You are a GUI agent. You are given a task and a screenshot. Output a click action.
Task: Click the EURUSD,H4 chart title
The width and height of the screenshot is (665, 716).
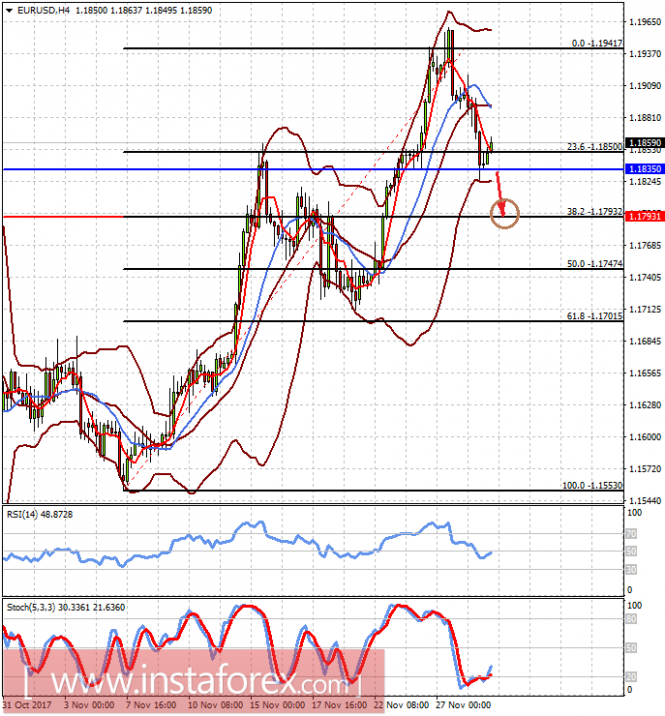tap(39, 7)
